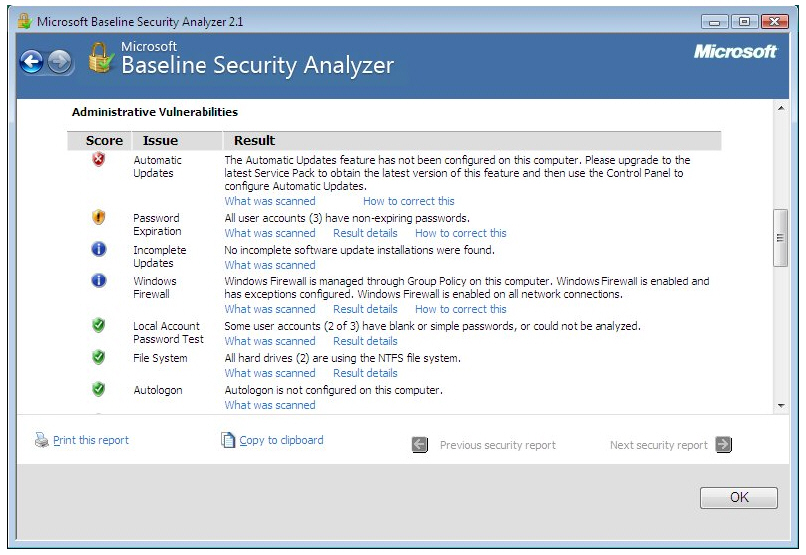Open Result details for Local Account Password Test
Image resolution: width=806 pixels, height=555 pixels.
click(365, 341)
